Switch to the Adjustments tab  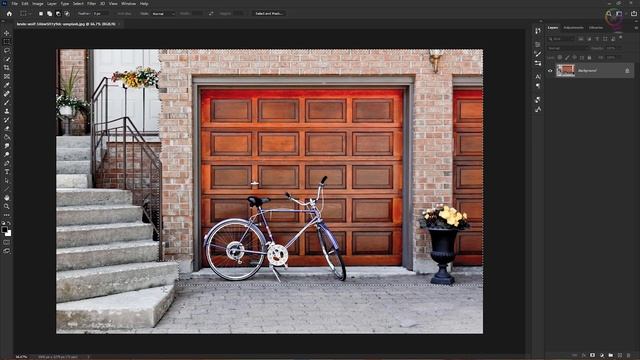(573, 28)
